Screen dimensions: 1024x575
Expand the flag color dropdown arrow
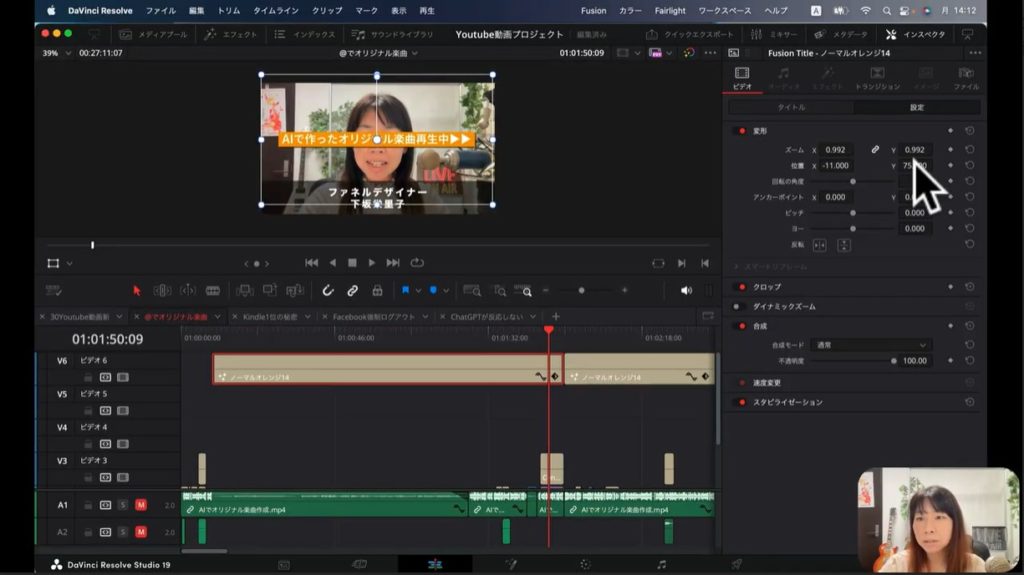419,290
